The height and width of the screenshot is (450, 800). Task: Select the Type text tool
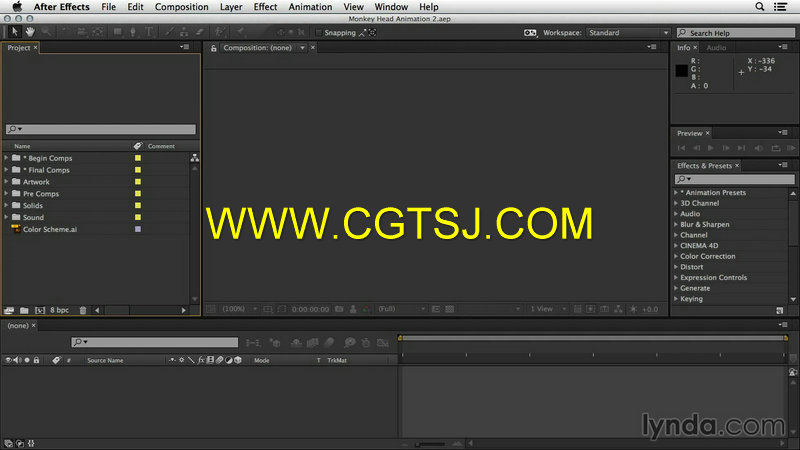[149, 32]
